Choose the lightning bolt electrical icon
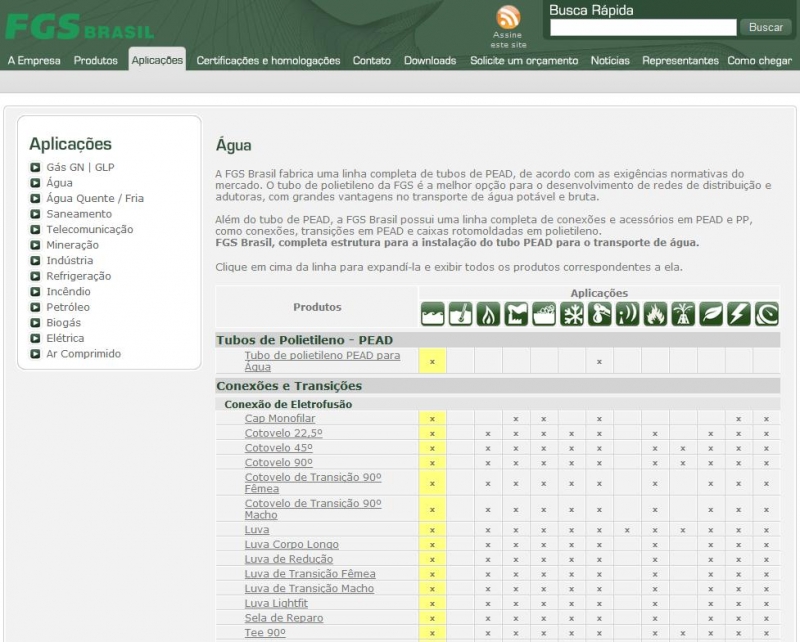The image size is (800, 642). pyautogui.click(x=738, y=313)
